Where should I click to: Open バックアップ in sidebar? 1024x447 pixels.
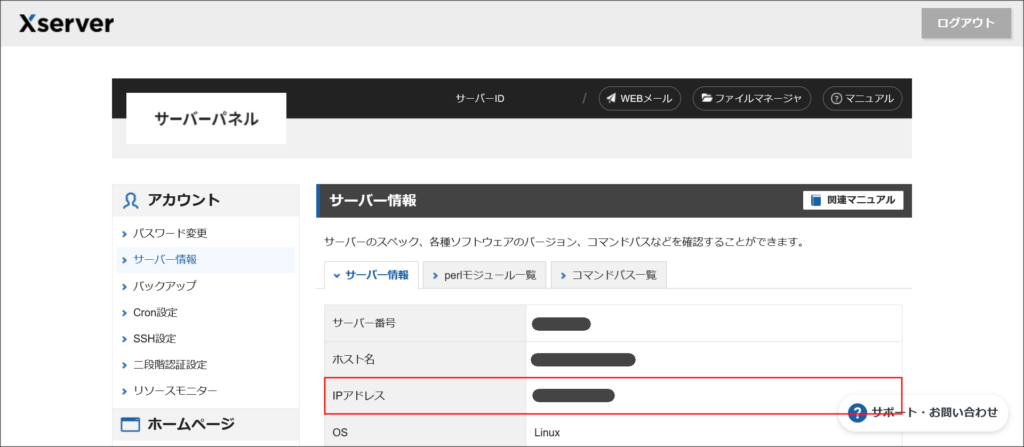pos(165,286)
